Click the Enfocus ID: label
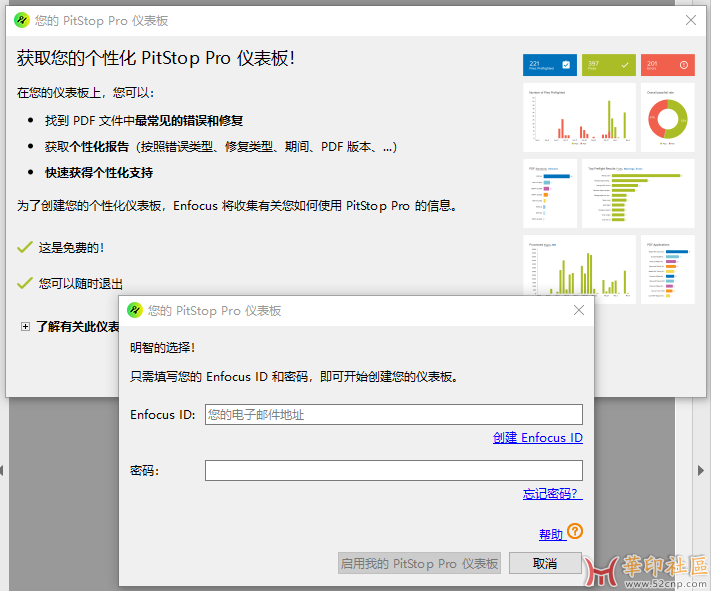This screenshot has width=711, height=591. click(162, 415)
